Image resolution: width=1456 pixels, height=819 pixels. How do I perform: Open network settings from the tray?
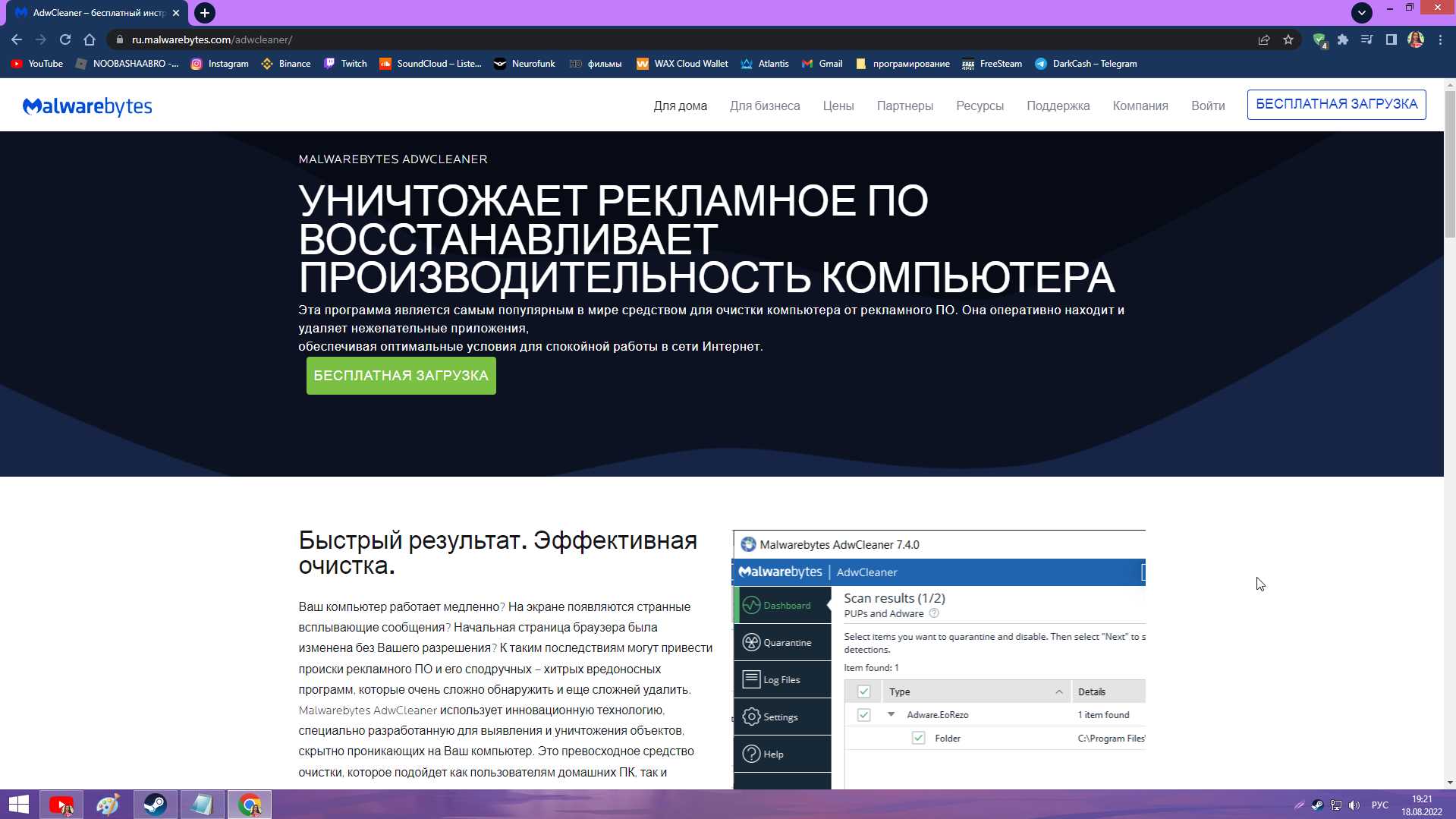[x=1336, y=805]
